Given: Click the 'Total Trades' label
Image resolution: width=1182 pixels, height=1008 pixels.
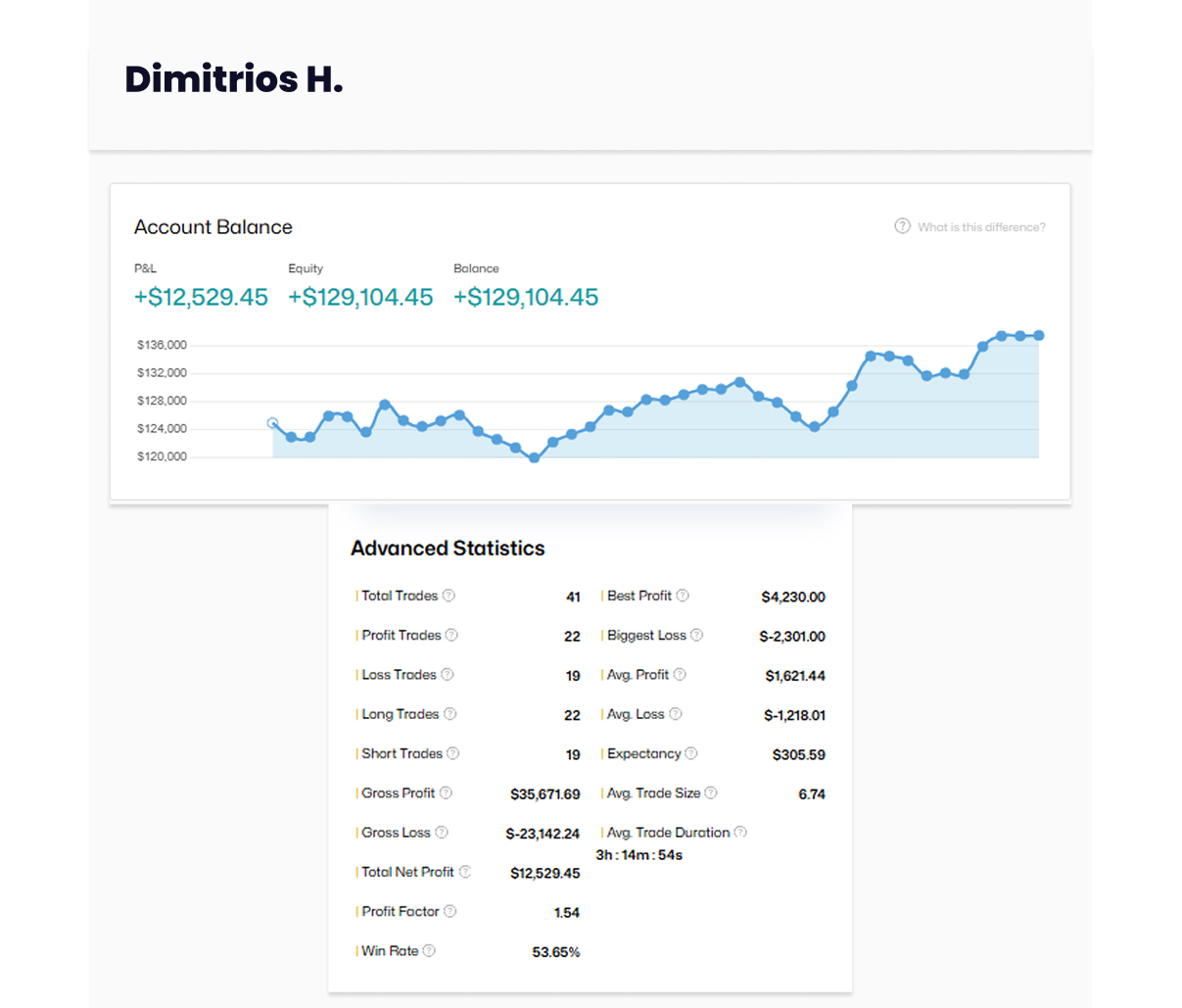Looking at the screenshot, I should click(400, 596).
